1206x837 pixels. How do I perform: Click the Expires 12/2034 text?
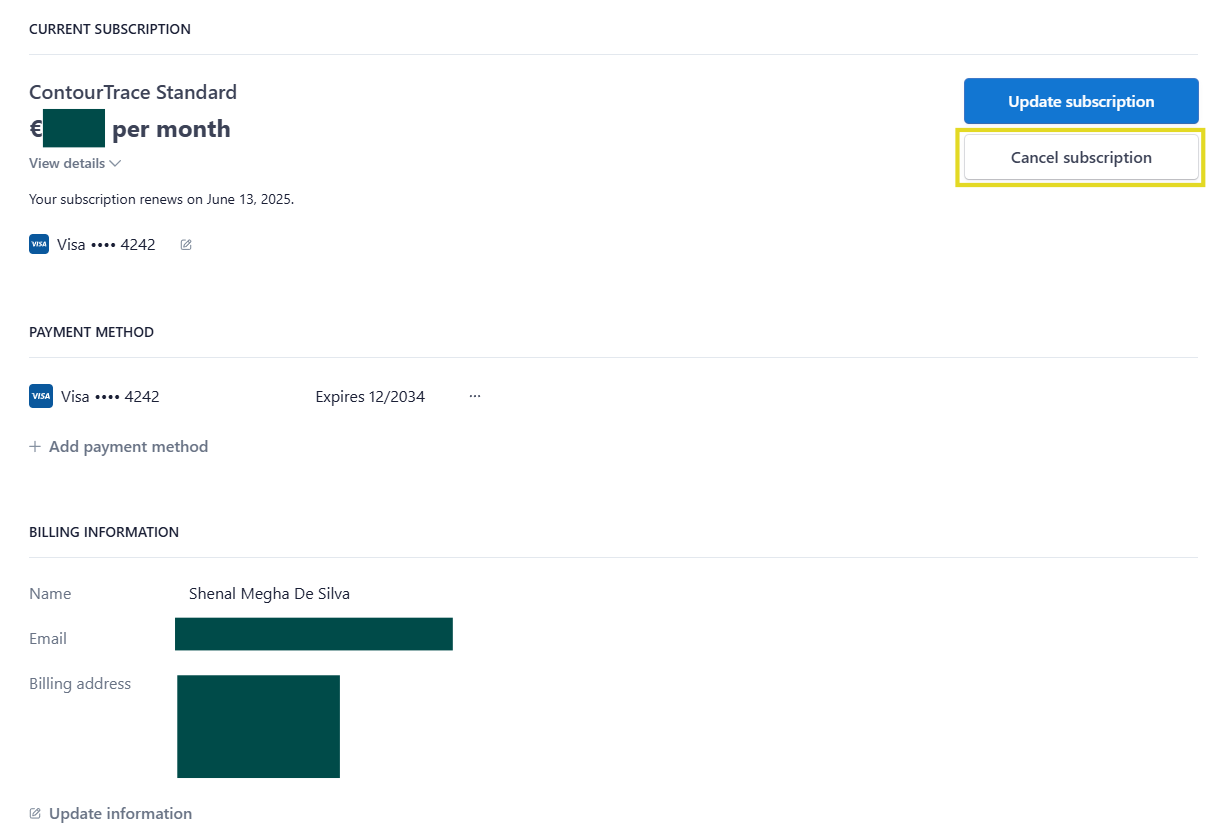pos(370,397)
